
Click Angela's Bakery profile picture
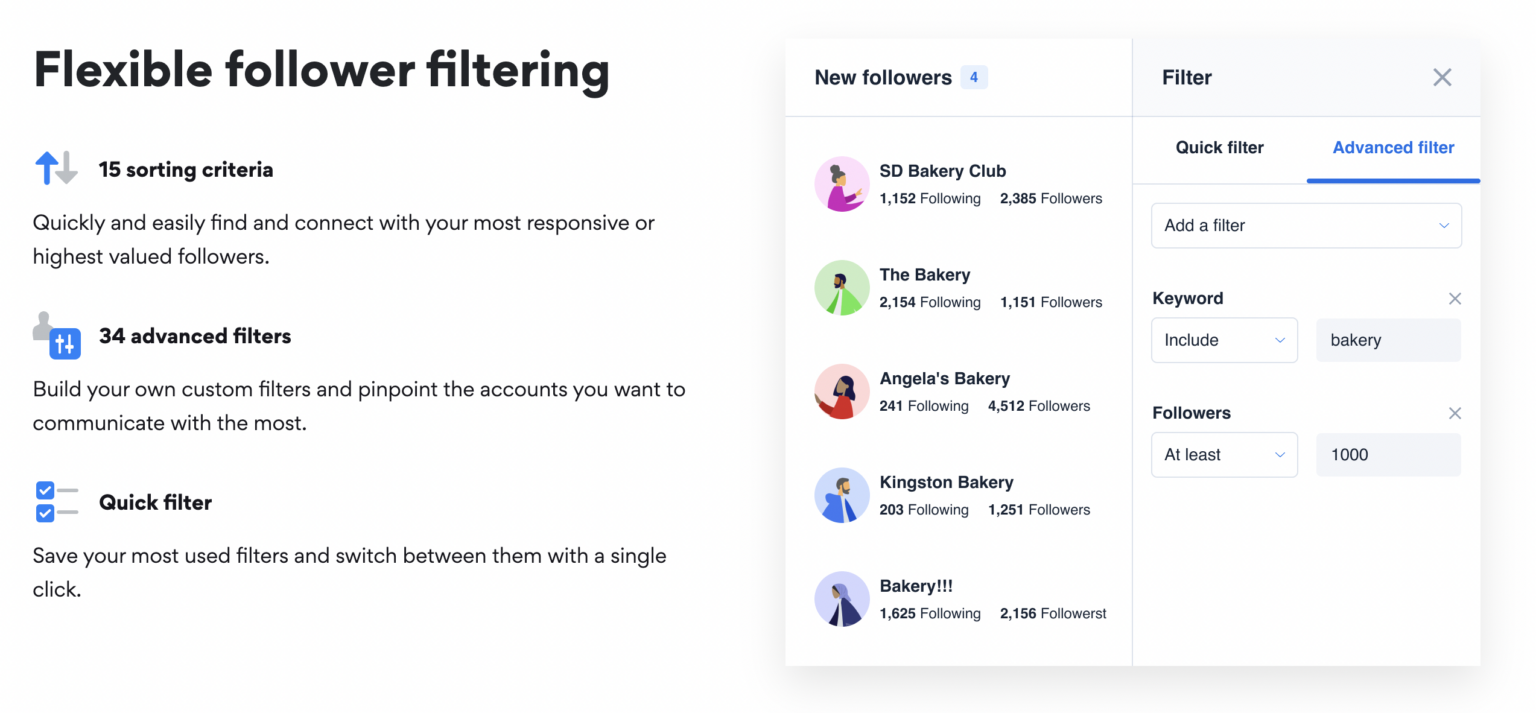pyautogui.click(x=841, y=392)
